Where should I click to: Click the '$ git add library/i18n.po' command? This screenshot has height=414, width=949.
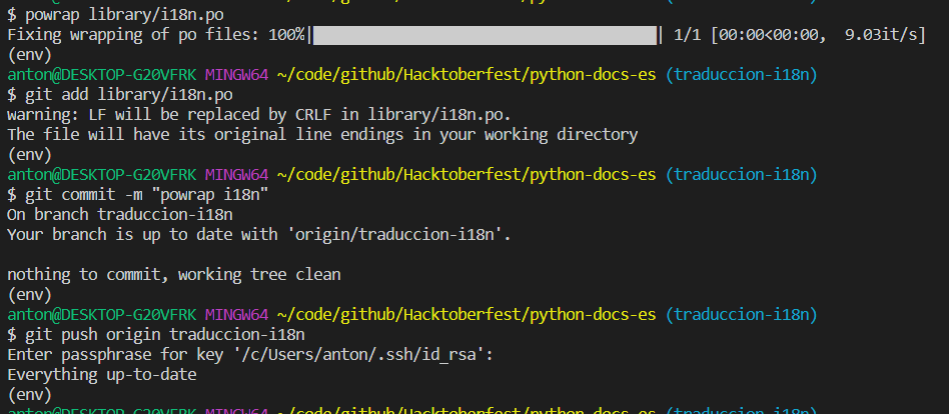[120, 95]
